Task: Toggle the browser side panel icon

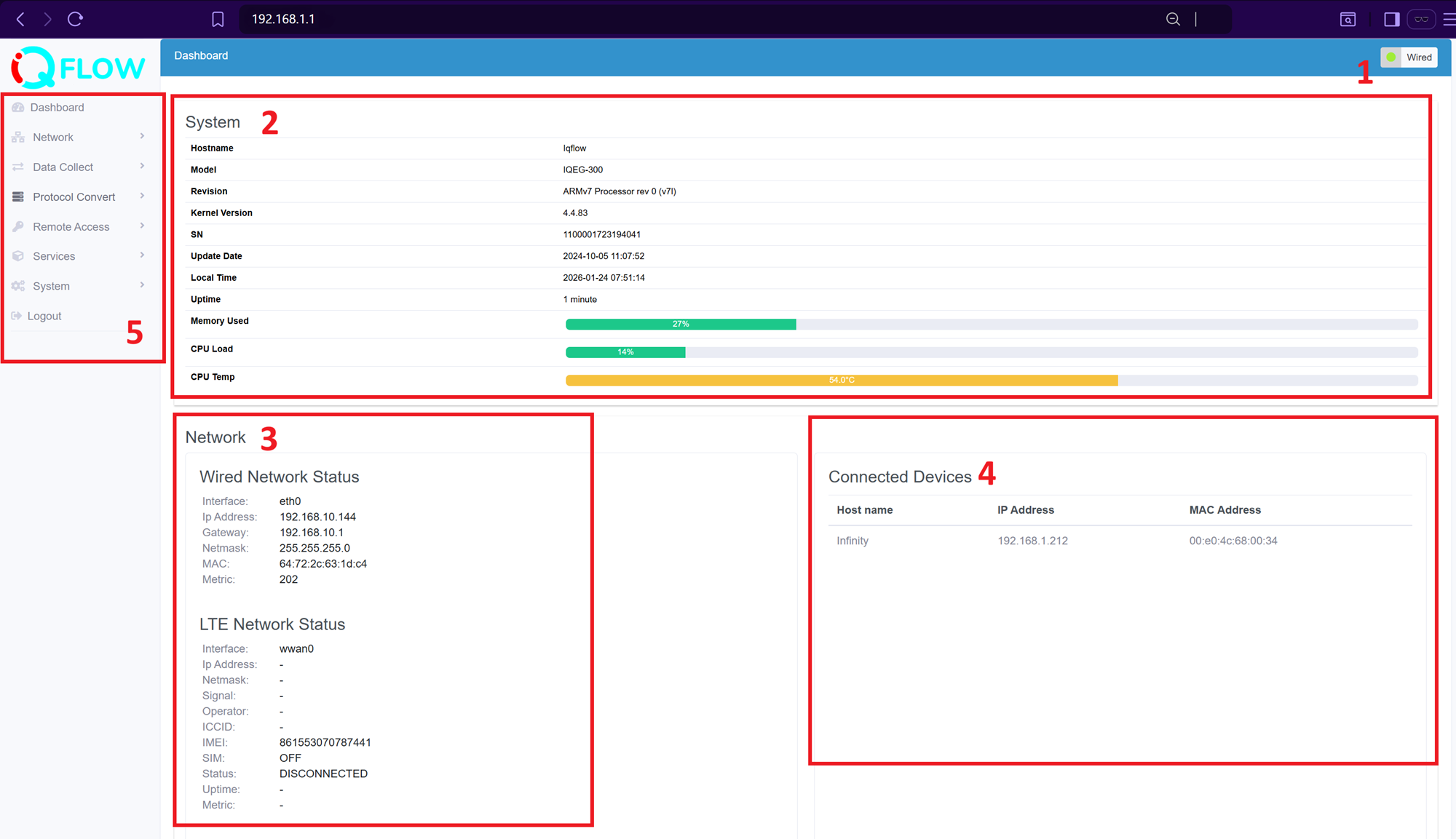Action: (1391, 20)
